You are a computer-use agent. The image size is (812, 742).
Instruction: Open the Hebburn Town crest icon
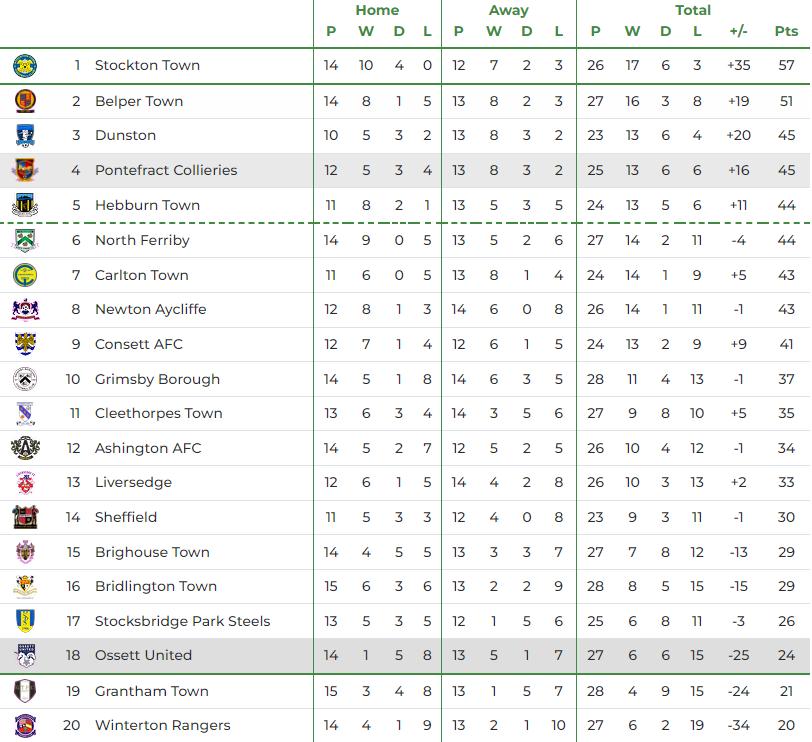click(x=25, y=206)
